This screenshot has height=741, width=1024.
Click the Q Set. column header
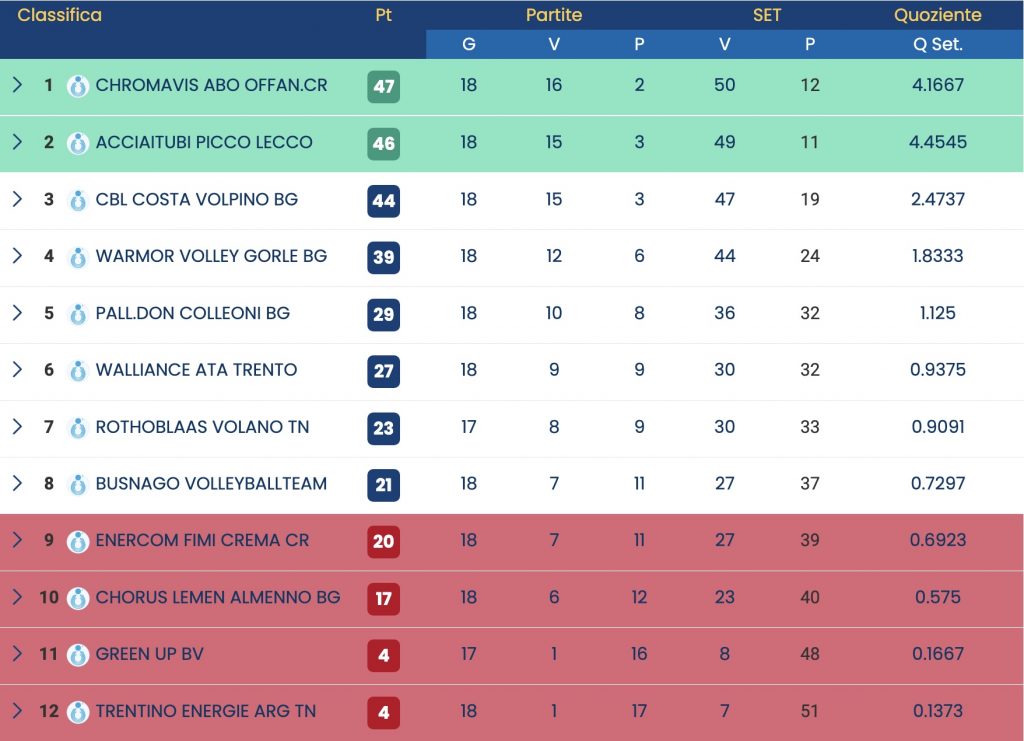[x=937, y=44]
